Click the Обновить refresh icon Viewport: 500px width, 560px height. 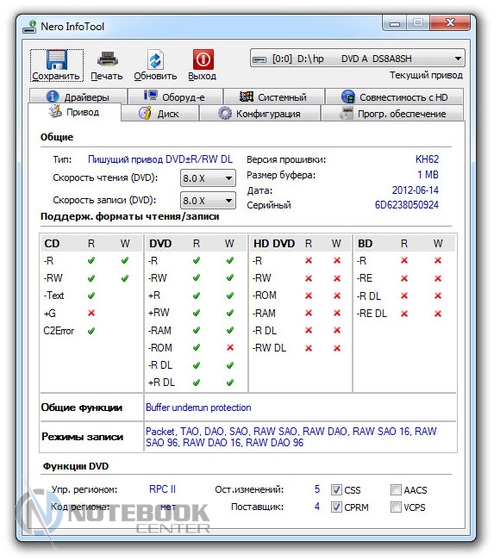pyautogui.click(x=155, y=60)
